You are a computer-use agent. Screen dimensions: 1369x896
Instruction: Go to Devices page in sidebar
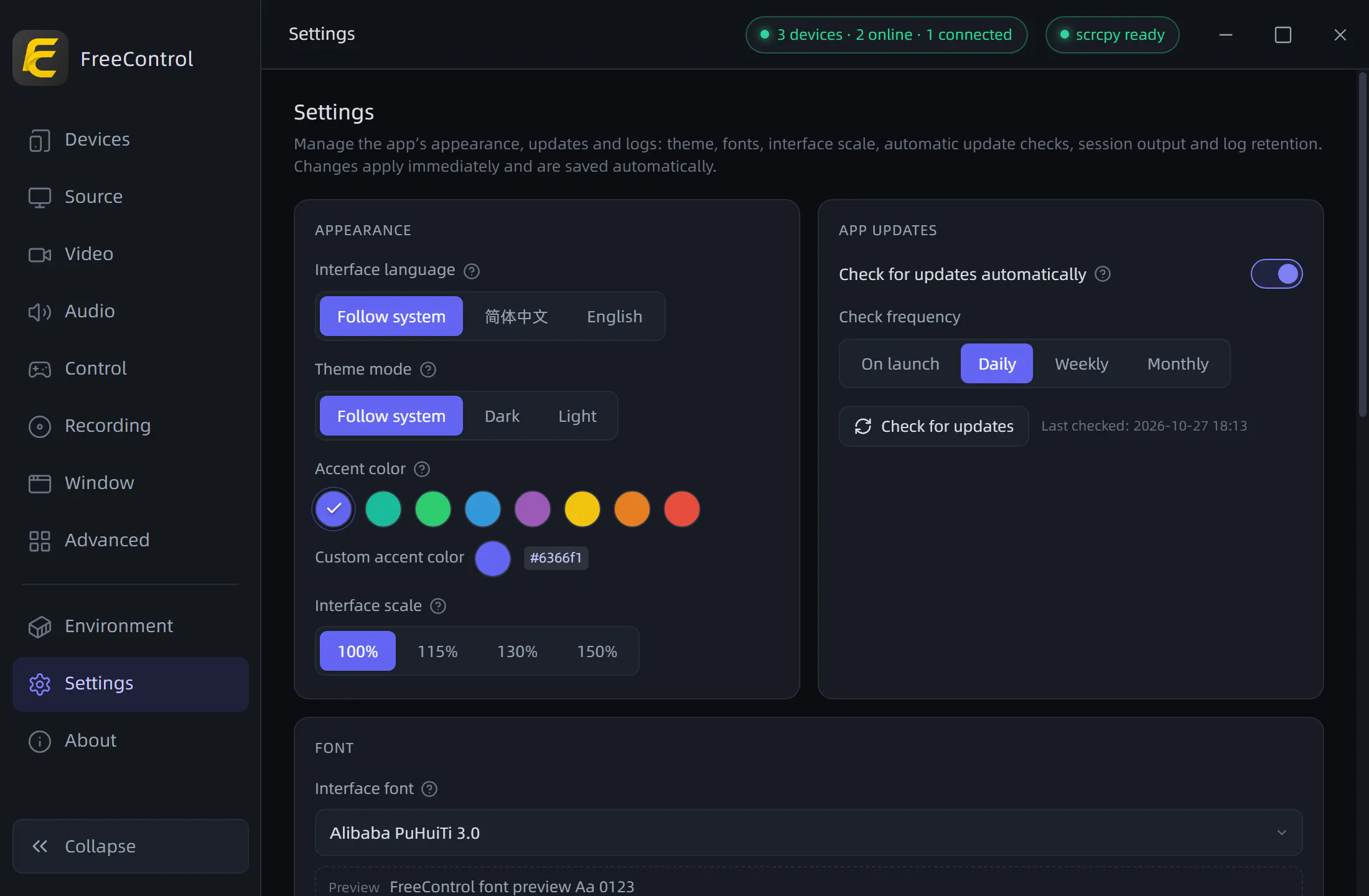pyautogui.click(x=131, y=139)
